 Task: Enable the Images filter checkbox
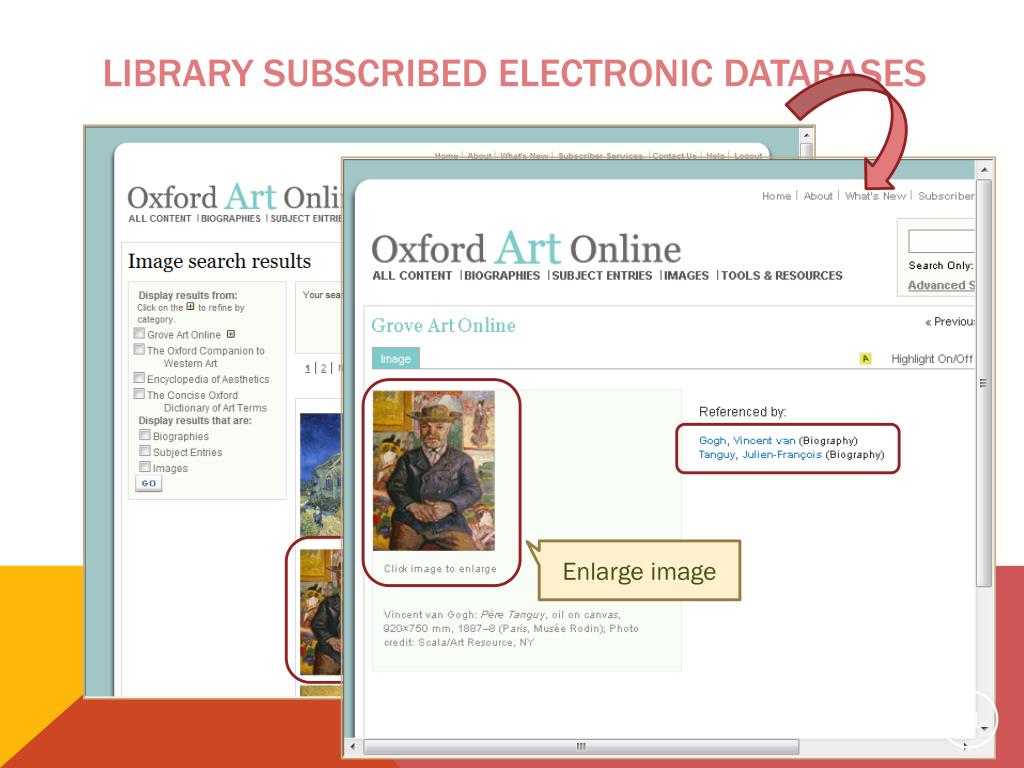click(x=144, y=467)
